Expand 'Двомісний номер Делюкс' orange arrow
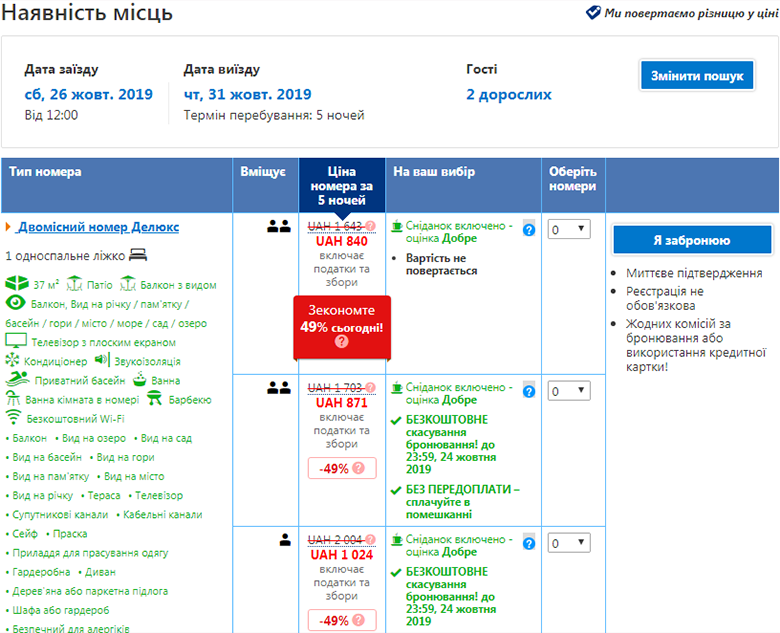The image size is (780, 633). point(8,228)
